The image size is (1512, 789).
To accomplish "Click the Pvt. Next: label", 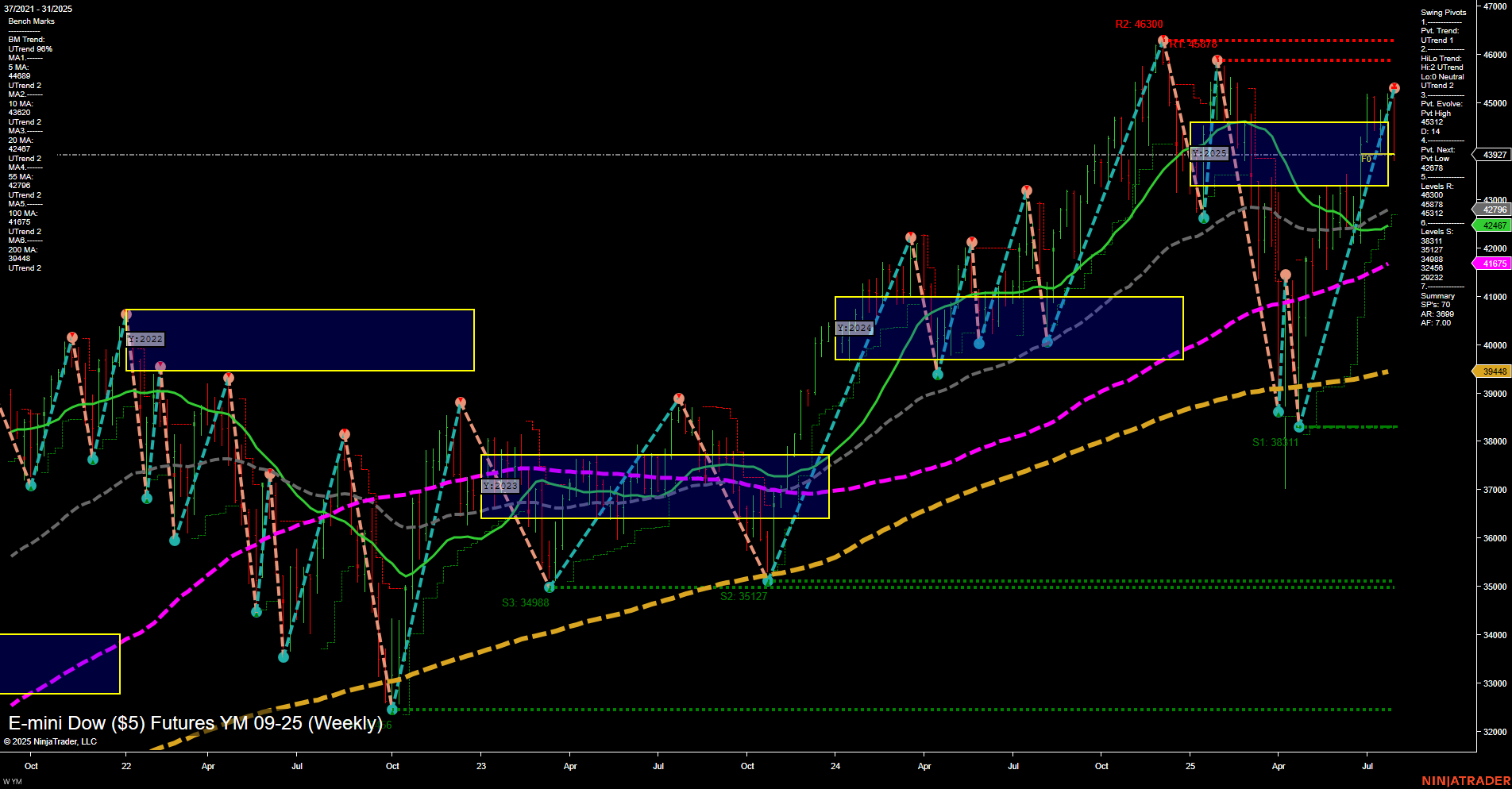I will 1438,150.
